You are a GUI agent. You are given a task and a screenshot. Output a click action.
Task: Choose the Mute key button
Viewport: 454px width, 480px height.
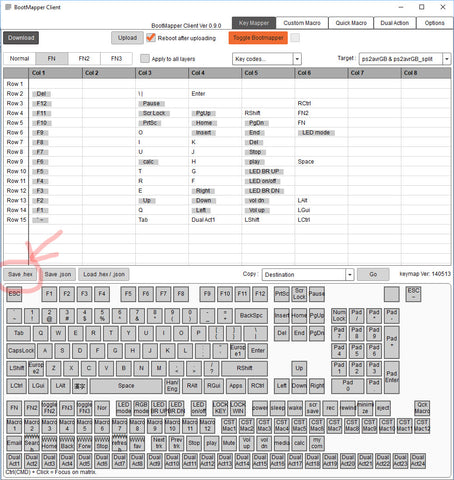coord(229,443)
